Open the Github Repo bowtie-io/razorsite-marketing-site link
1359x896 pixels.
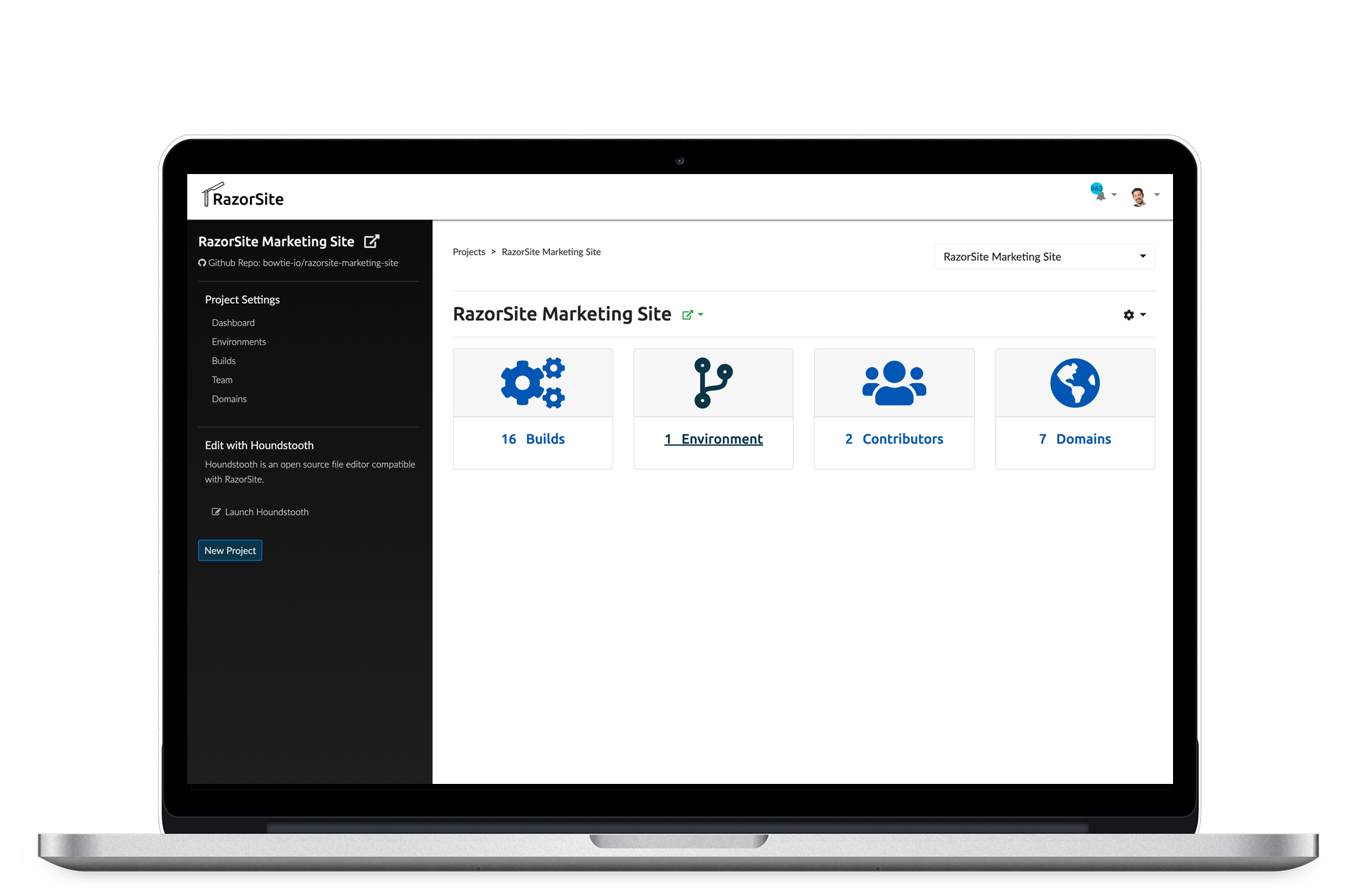(303, 262)
